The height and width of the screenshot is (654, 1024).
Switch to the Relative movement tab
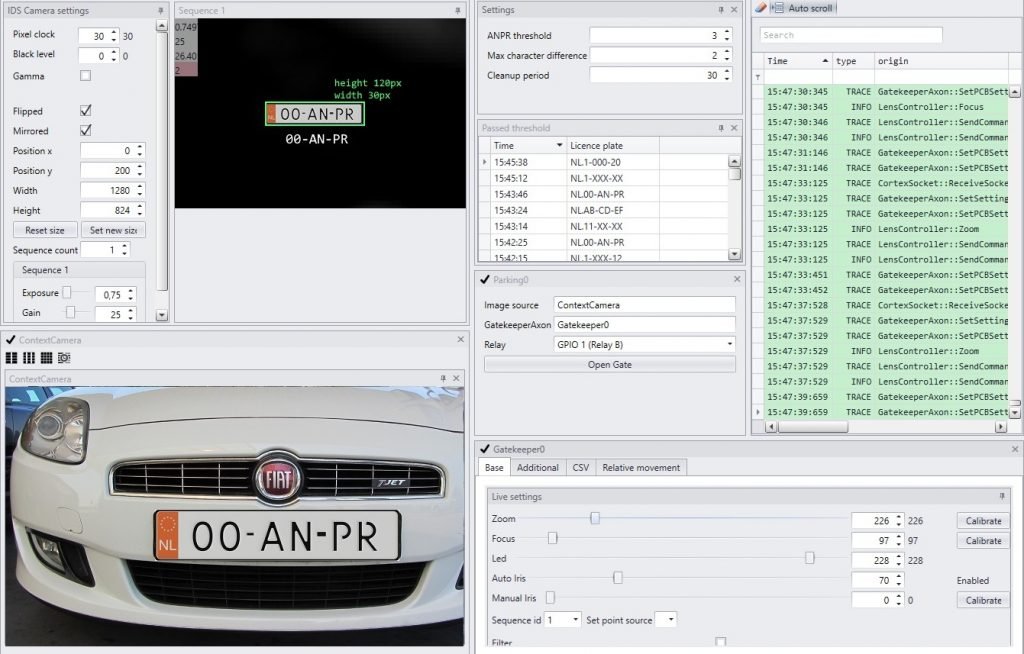point(641,468)
